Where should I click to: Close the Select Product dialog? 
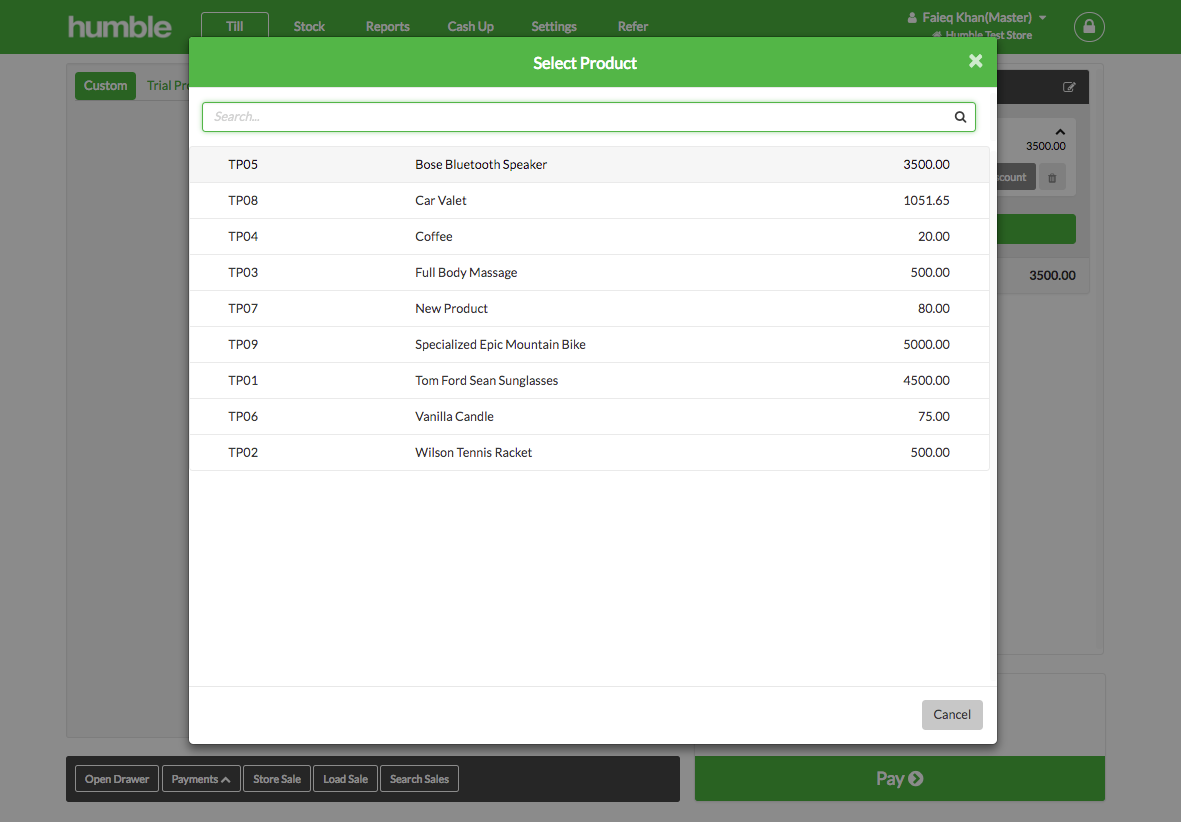coord(975,61)
